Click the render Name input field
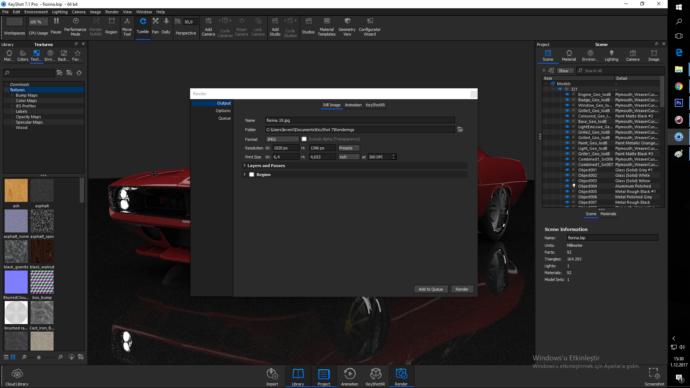 tap(360, 120)
